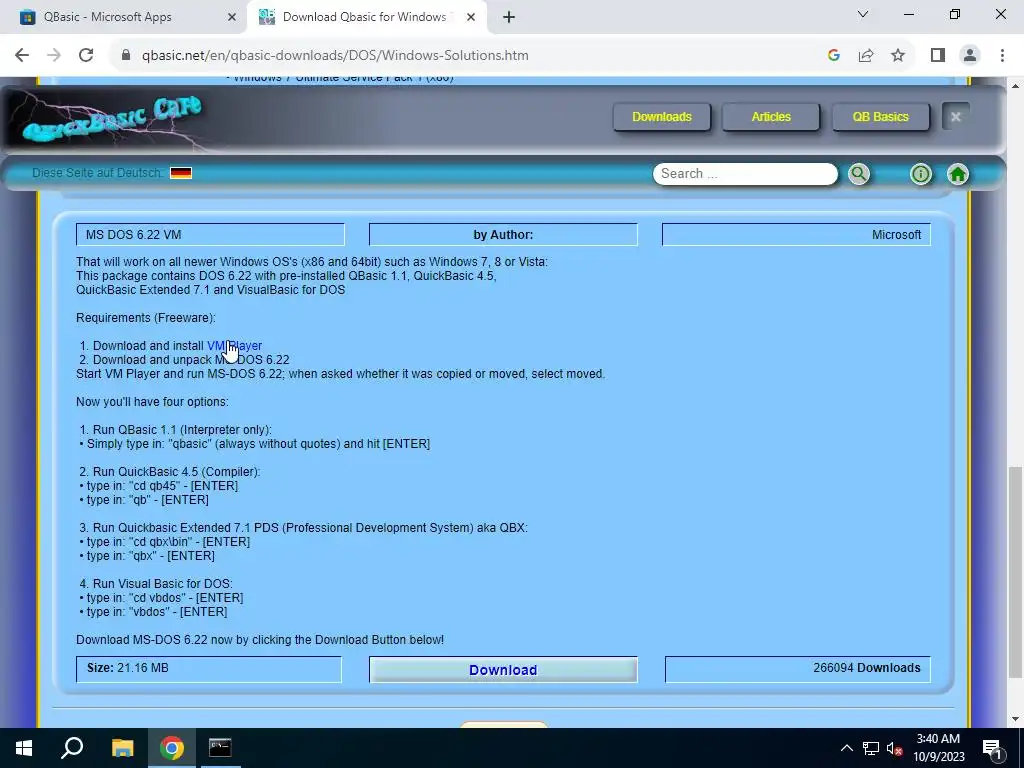
Task: Follow the VM Player link
Action: [234, 345]
